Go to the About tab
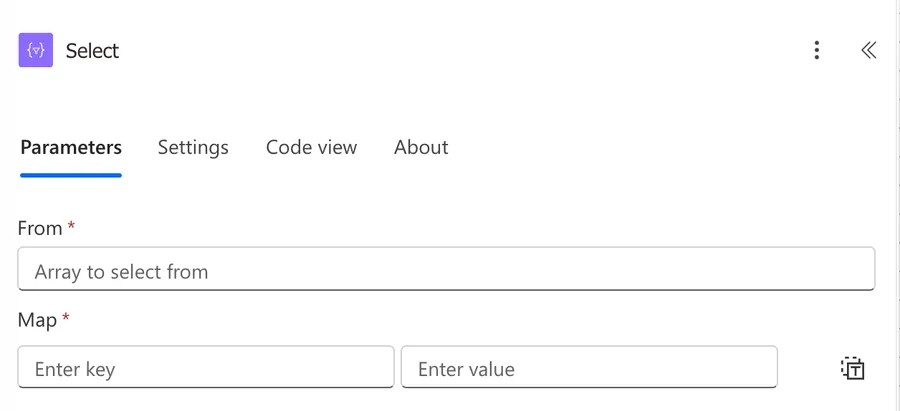 click(x=421, y=148)
